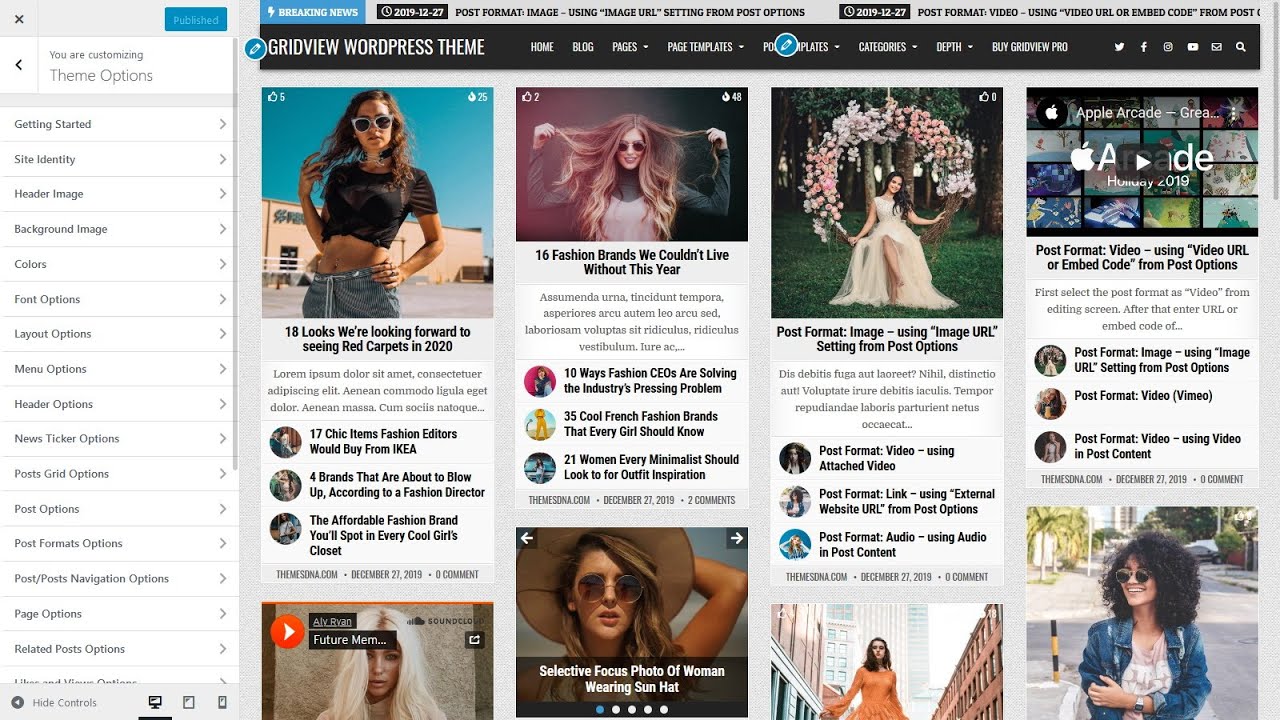Open the Background Image section
The height and width of the screenshot is (720, 1280).
[119, 229]
